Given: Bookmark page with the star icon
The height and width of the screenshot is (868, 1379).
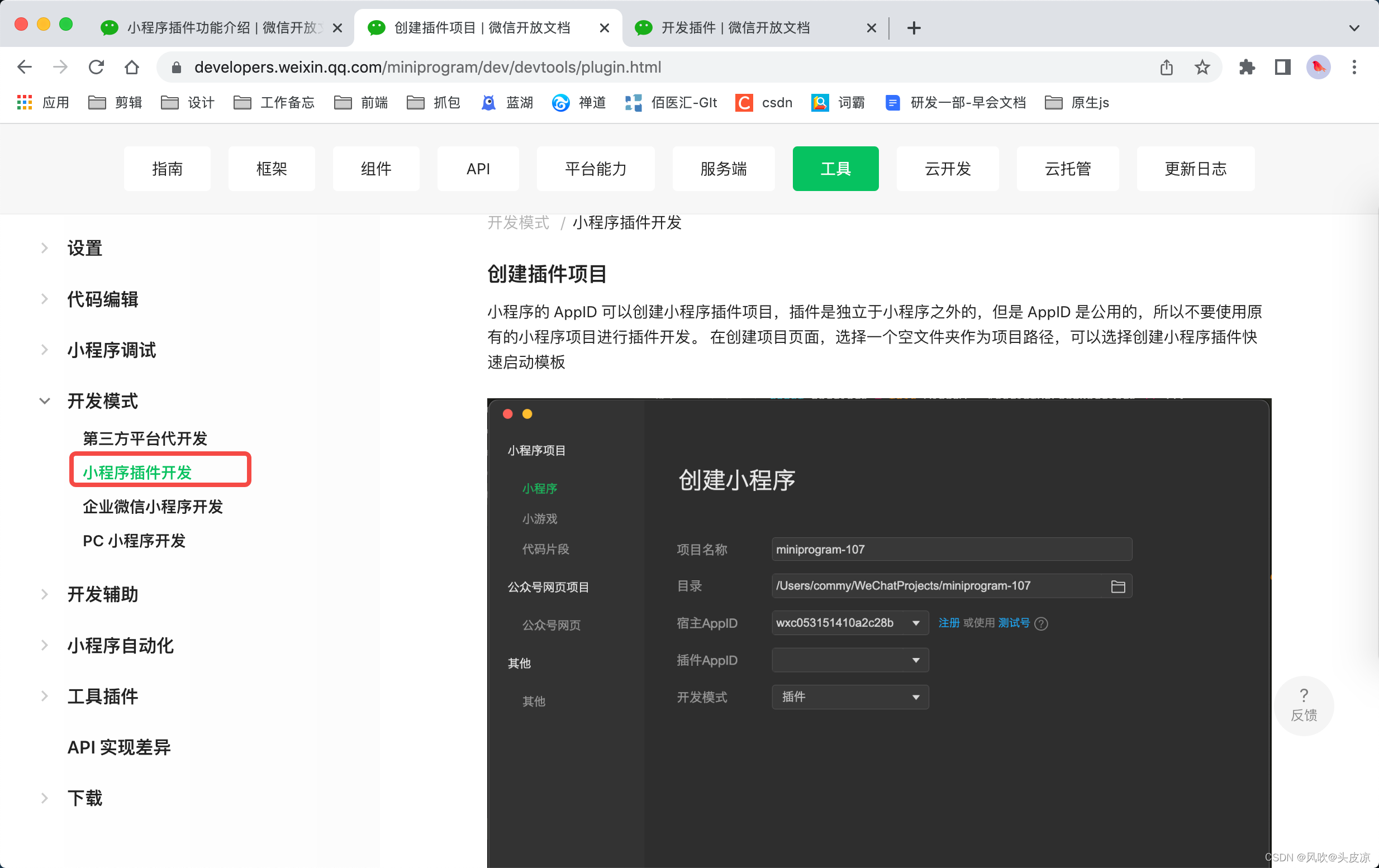Looking at the screenshot, I should click(x=1202, y=67).
